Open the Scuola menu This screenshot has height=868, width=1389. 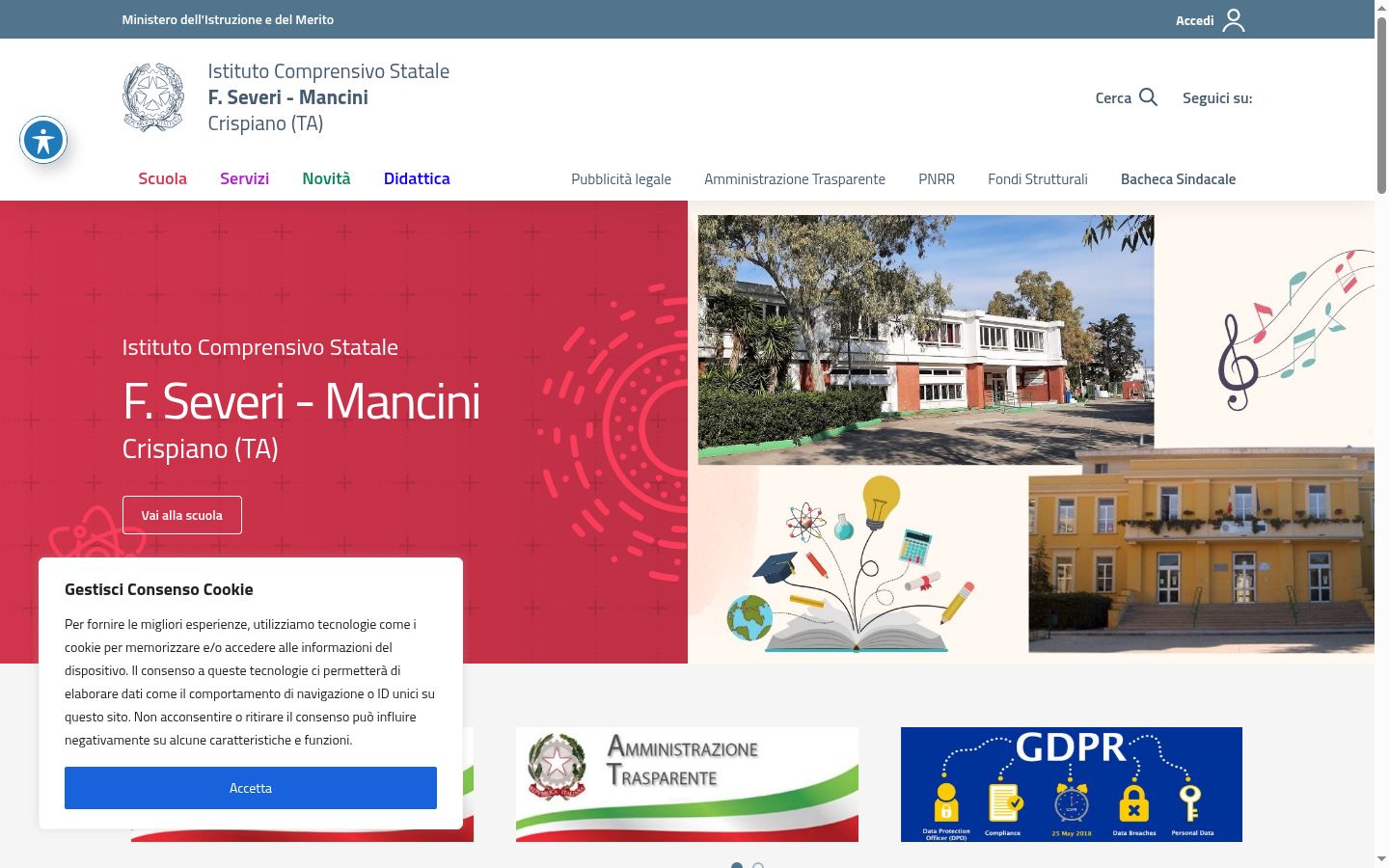pyautogui.click(x=162, y=178)
